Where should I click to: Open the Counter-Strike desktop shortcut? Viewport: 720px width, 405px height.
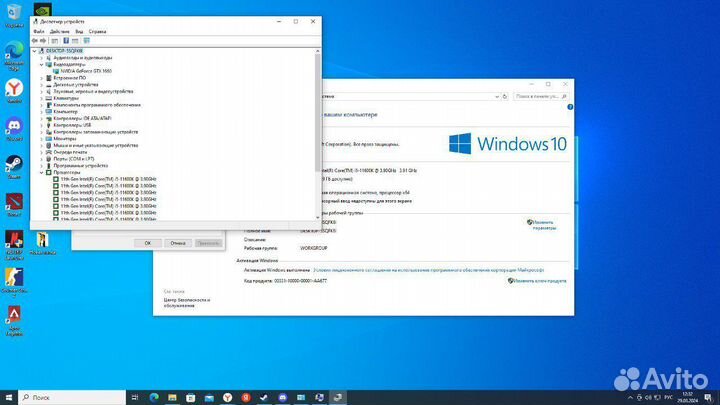[x=14, y=282]
